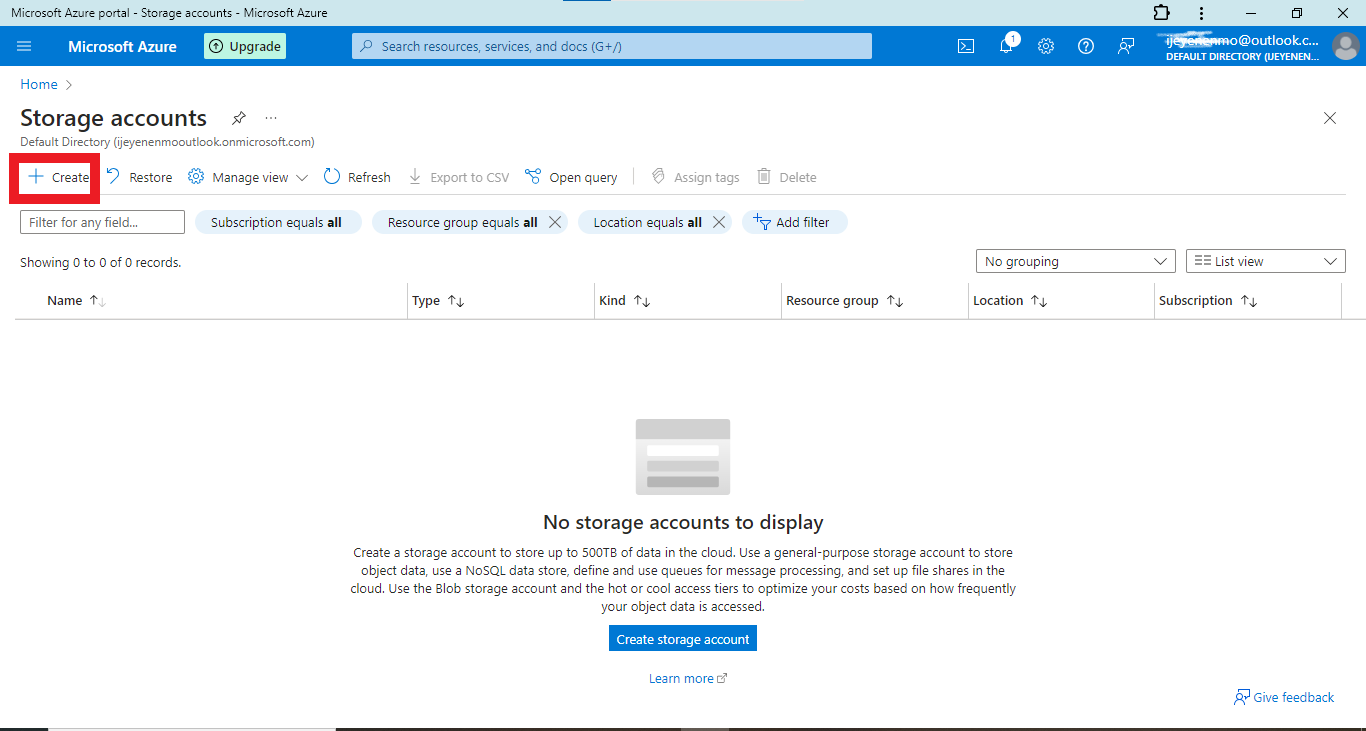
Task: Click Create in the command bar
Action: coord(58,177)
